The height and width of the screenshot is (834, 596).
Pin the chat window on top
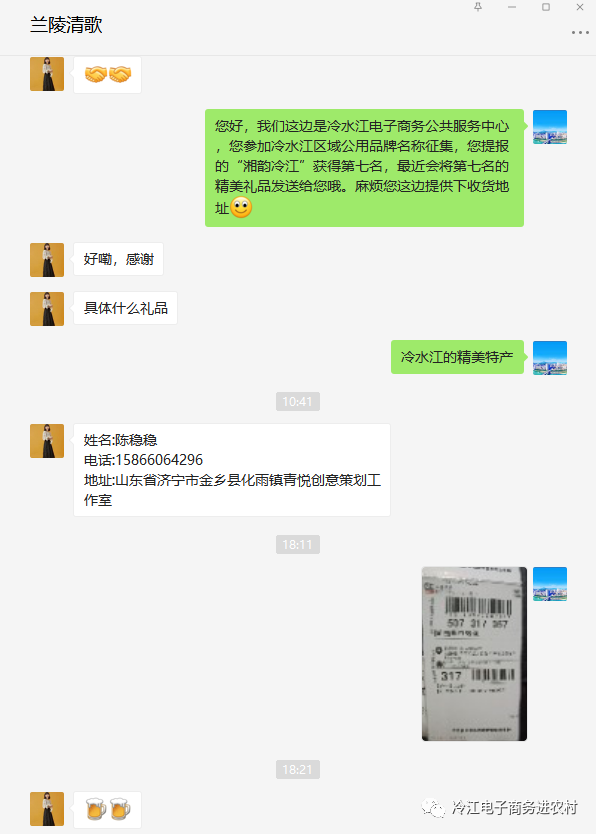478,7
